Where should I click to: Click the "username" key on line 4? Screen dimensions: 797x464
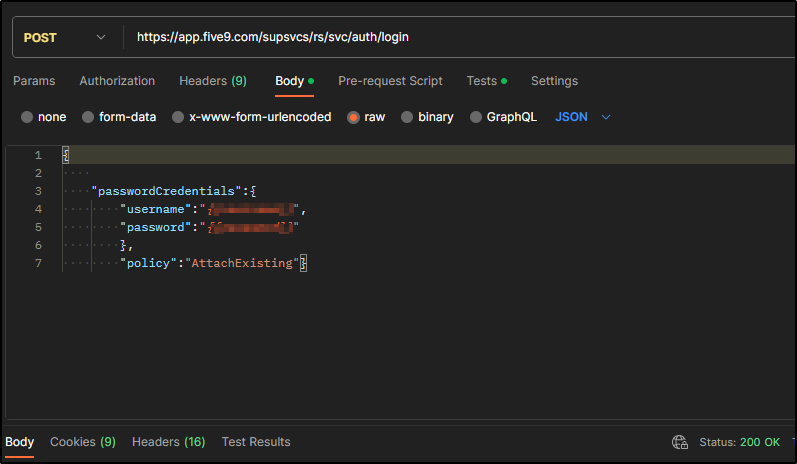156,209
